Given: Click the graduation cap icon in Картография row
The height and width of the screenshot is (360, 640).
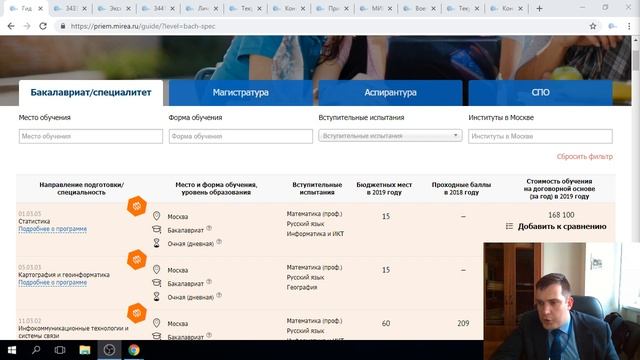Looking at the screenshot, I should coord(156,282).
